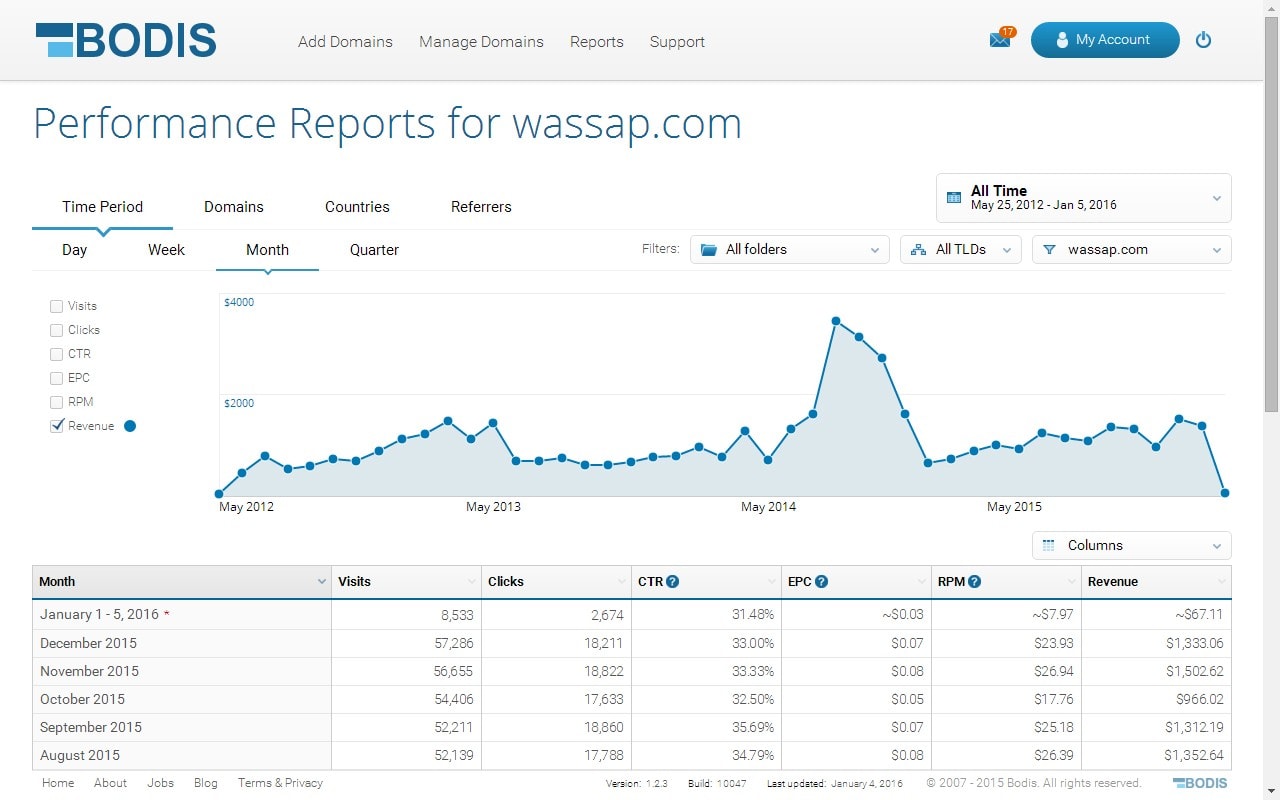Toggle the Clicks checkbox on
Screen dimensions: 1280x800
(x=57, y=330)
